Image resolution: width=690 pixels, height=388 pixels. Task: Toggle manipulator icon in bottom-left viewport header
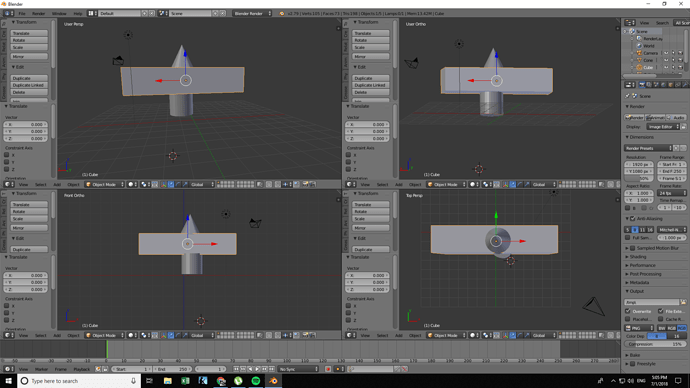click(164, 335)
